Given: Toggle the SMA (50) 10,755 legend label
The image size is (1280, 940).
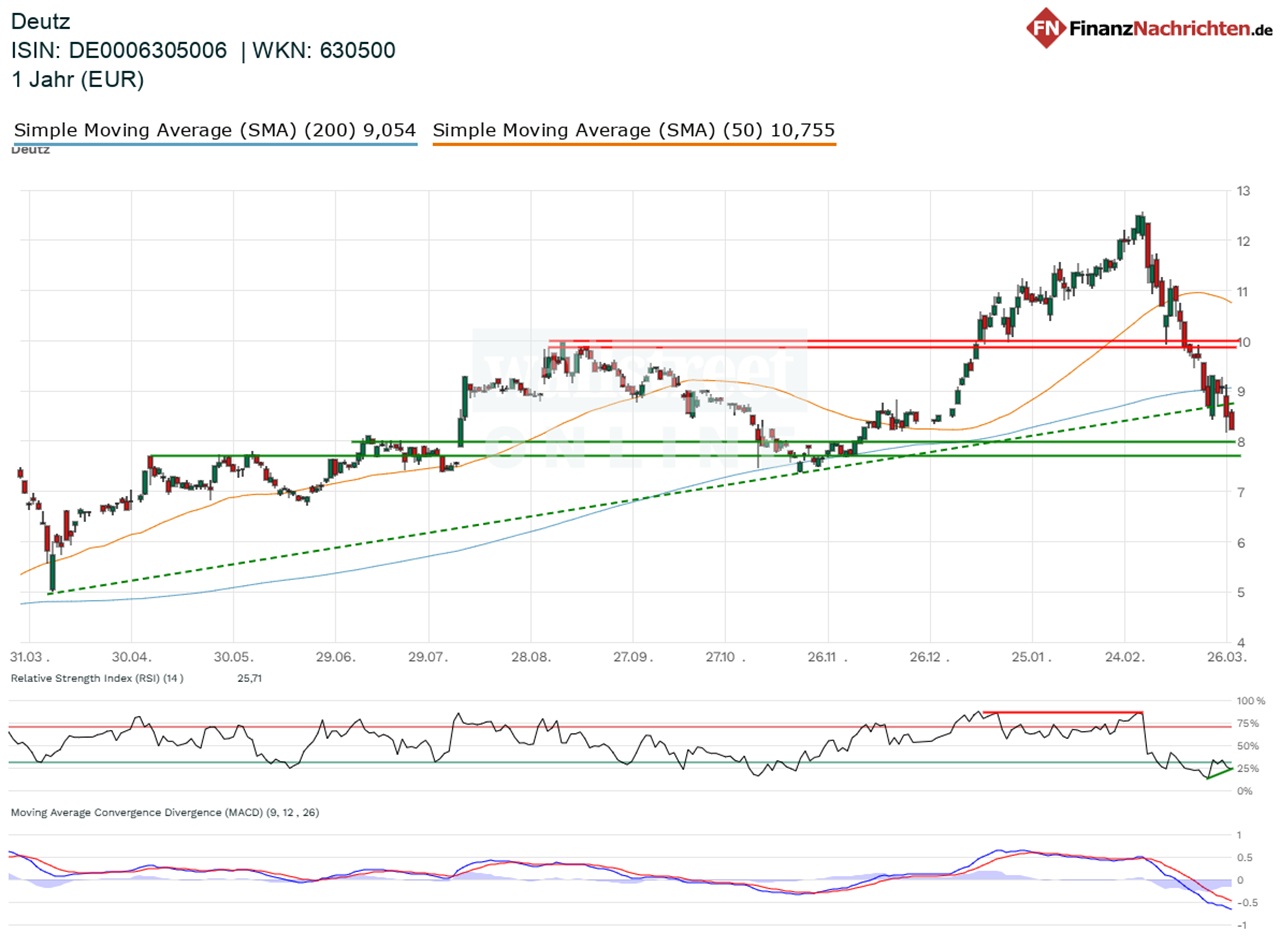Looking at the screenshot, I should pyautogui.click(x=634, y=130).
